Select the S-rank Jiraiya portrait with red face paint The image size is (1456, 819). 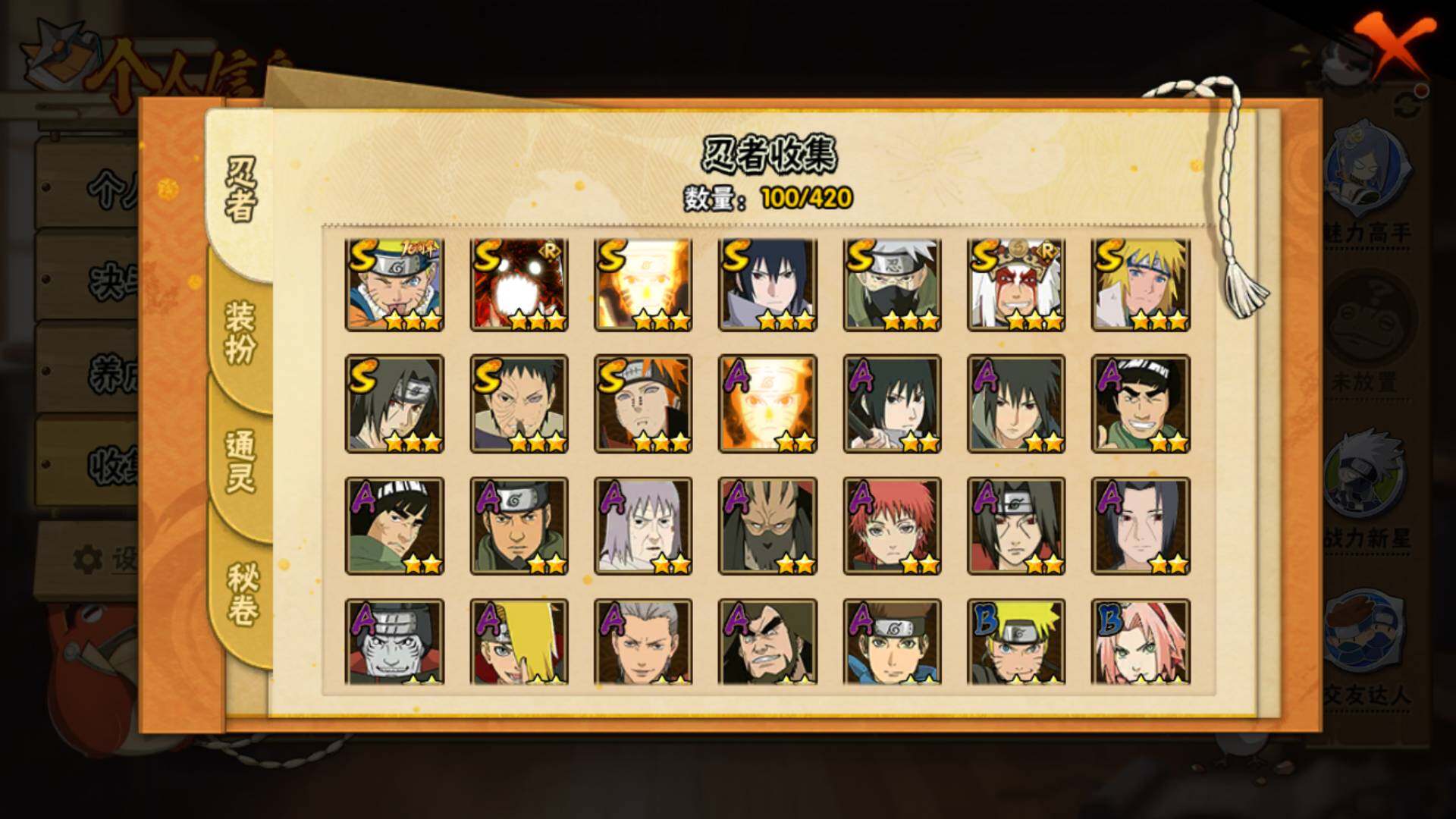[1016, 285]
